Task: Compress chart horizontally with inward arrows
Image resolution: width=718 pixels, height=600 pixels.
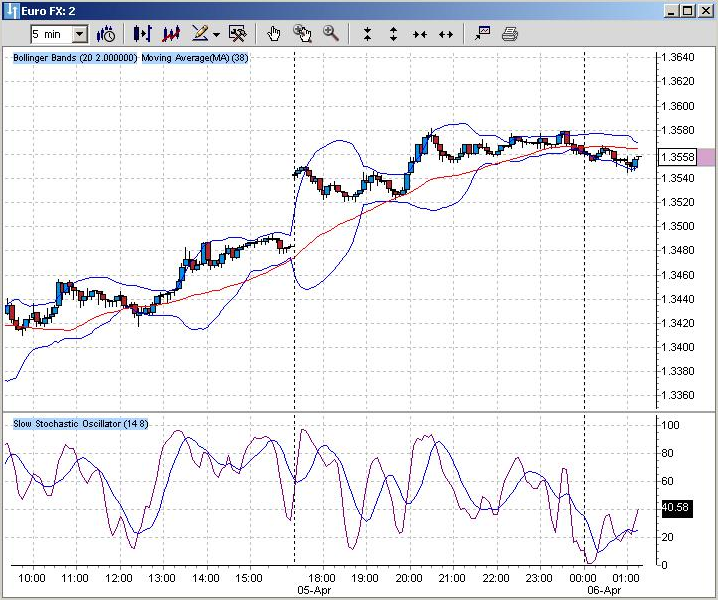Action: pyautogui.click(x=419, y=35)
